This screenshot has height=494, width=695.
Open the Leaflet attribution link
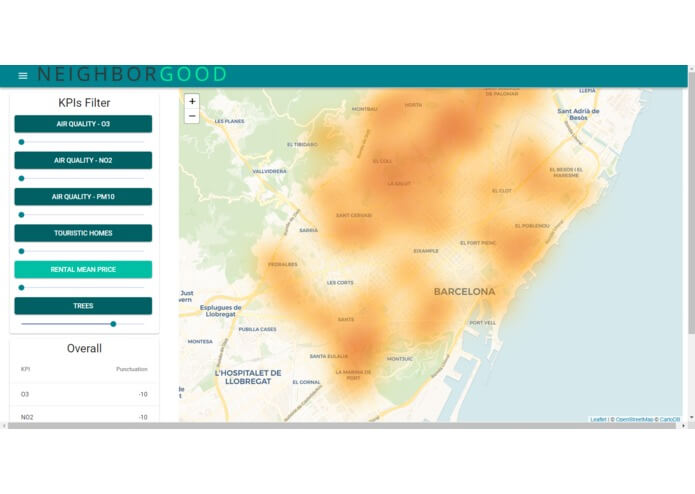[598, 419]
